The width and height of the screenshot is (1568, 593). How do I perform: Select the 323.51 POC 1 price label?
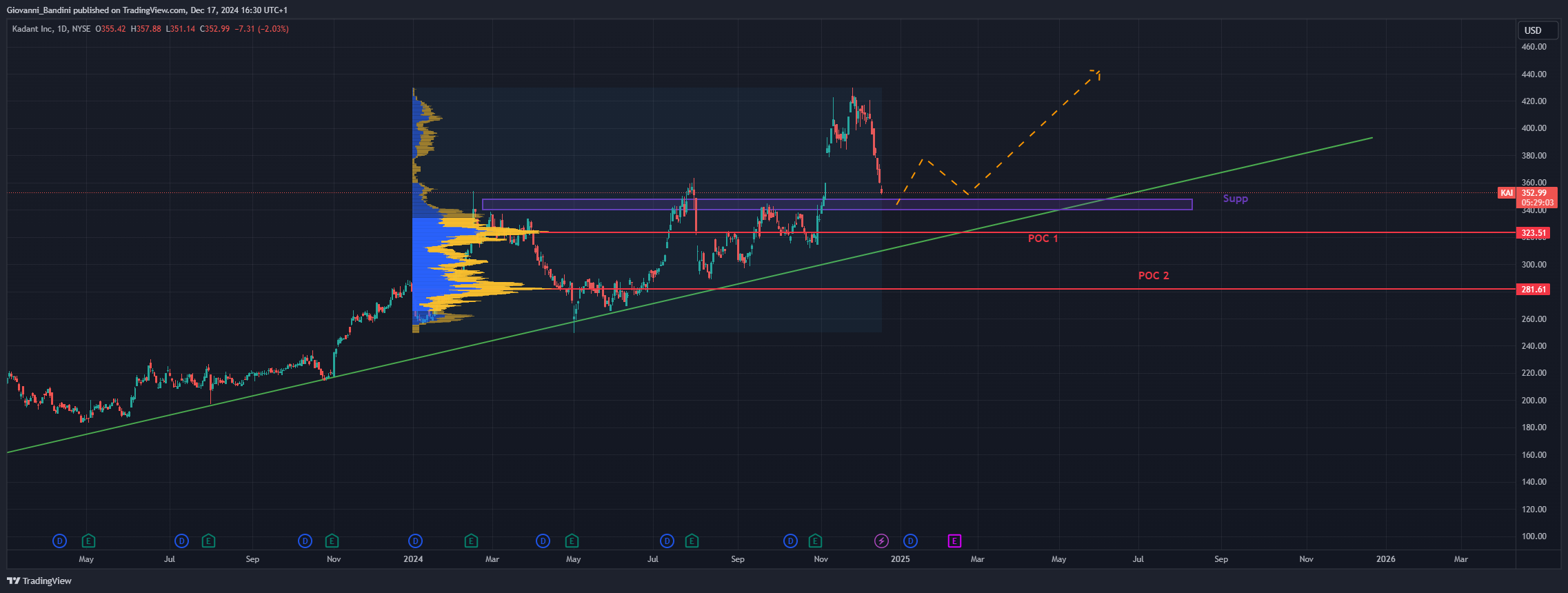pyautogui.click(x=1534, y=233)
